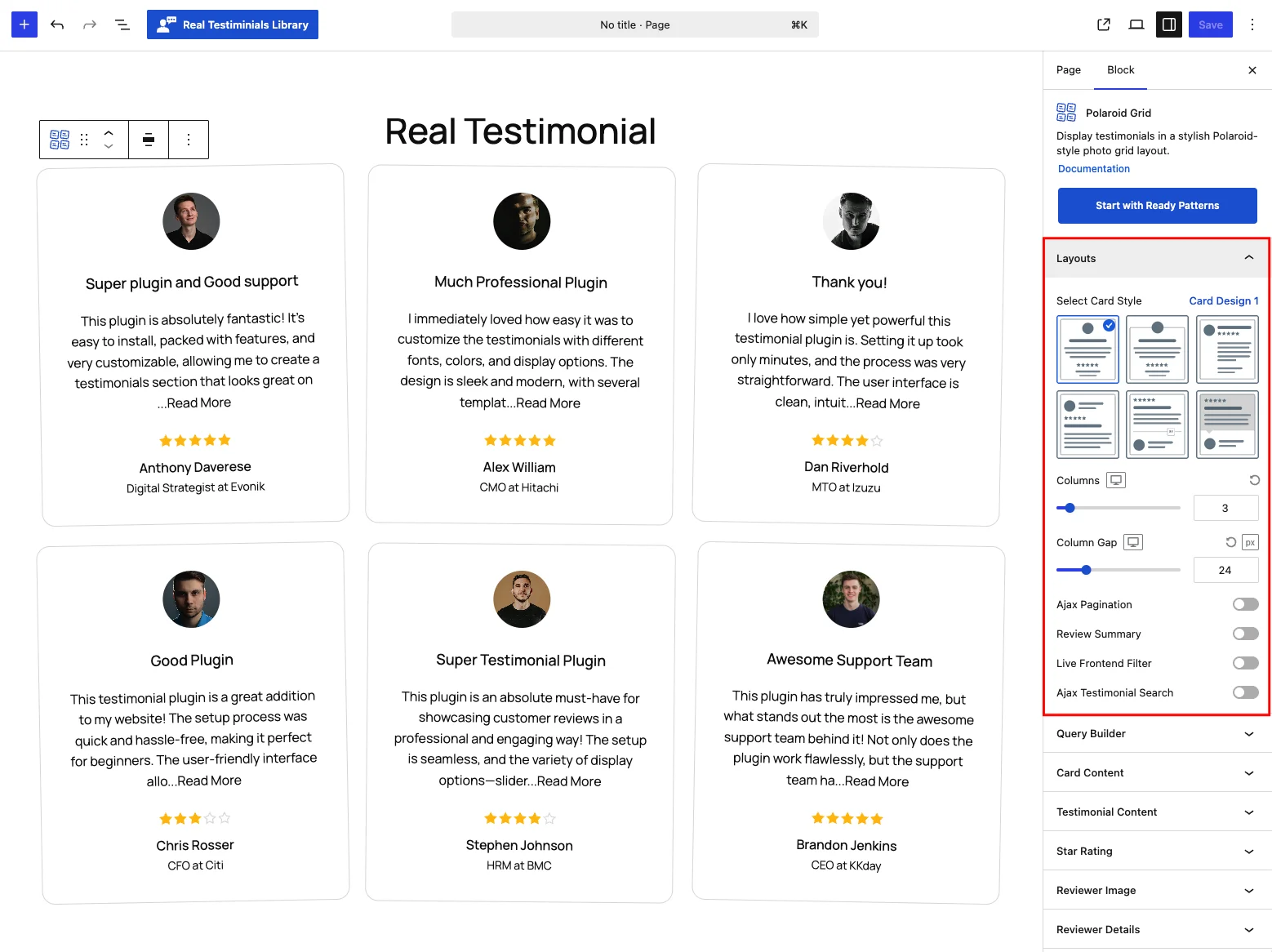
Task: Reset the Columns value
Action: click(x=1254, y=480)
